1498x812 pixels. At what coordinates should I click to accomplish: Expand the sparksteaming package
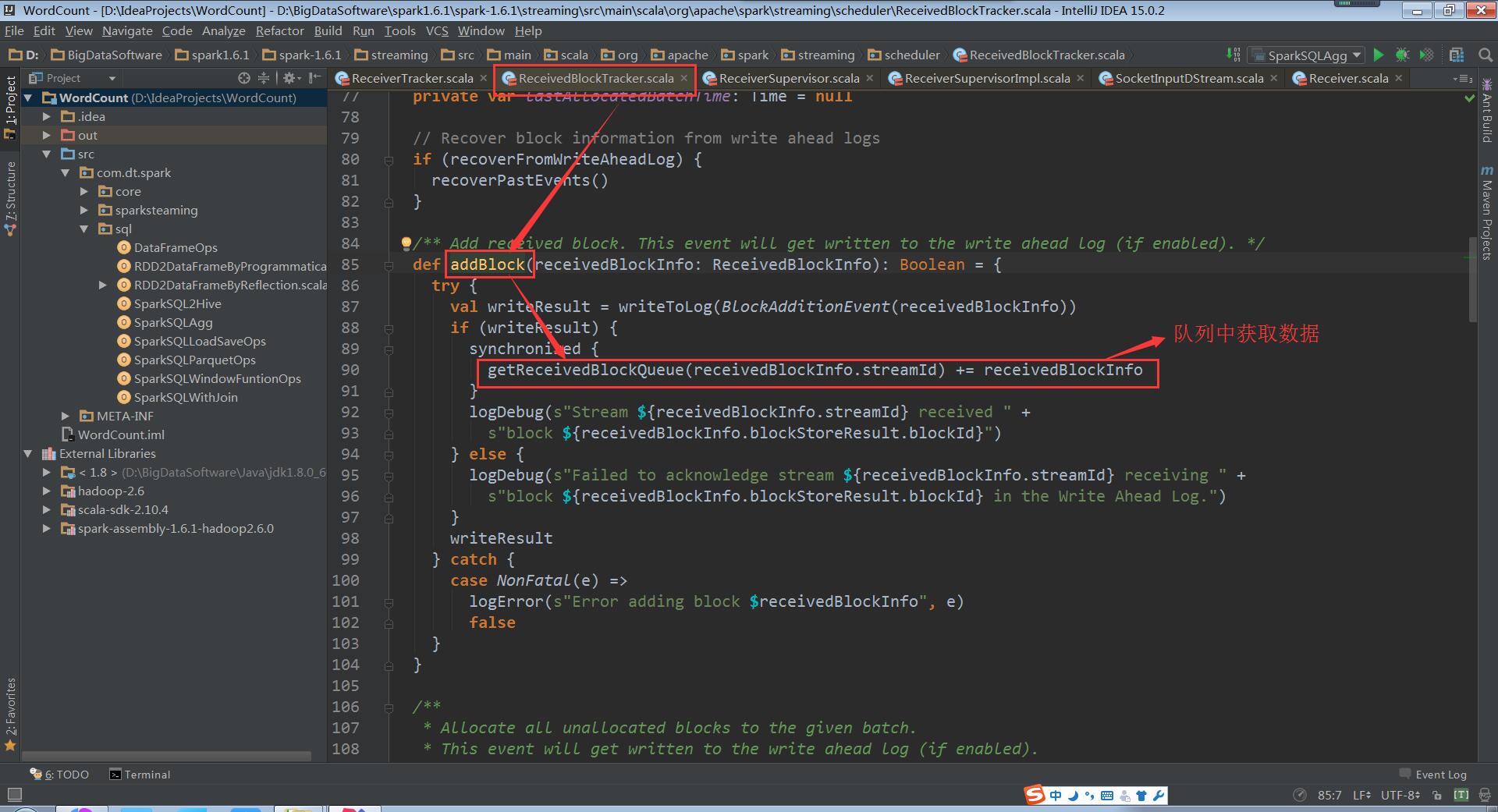click(x=84, y=210)
